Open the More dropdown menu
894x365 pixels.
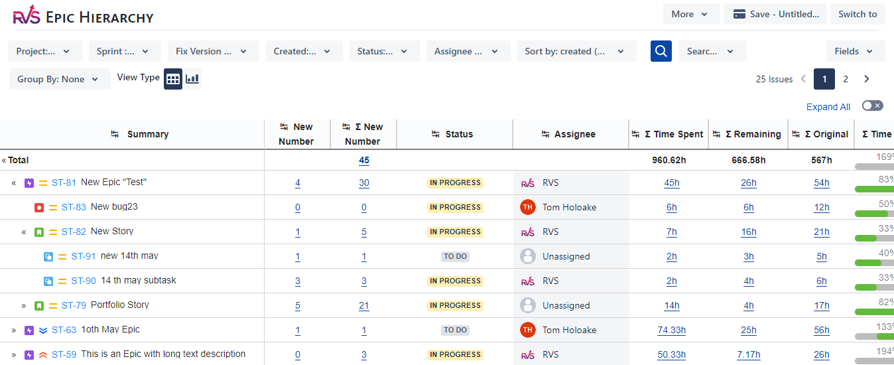click(x=691, y=14)
